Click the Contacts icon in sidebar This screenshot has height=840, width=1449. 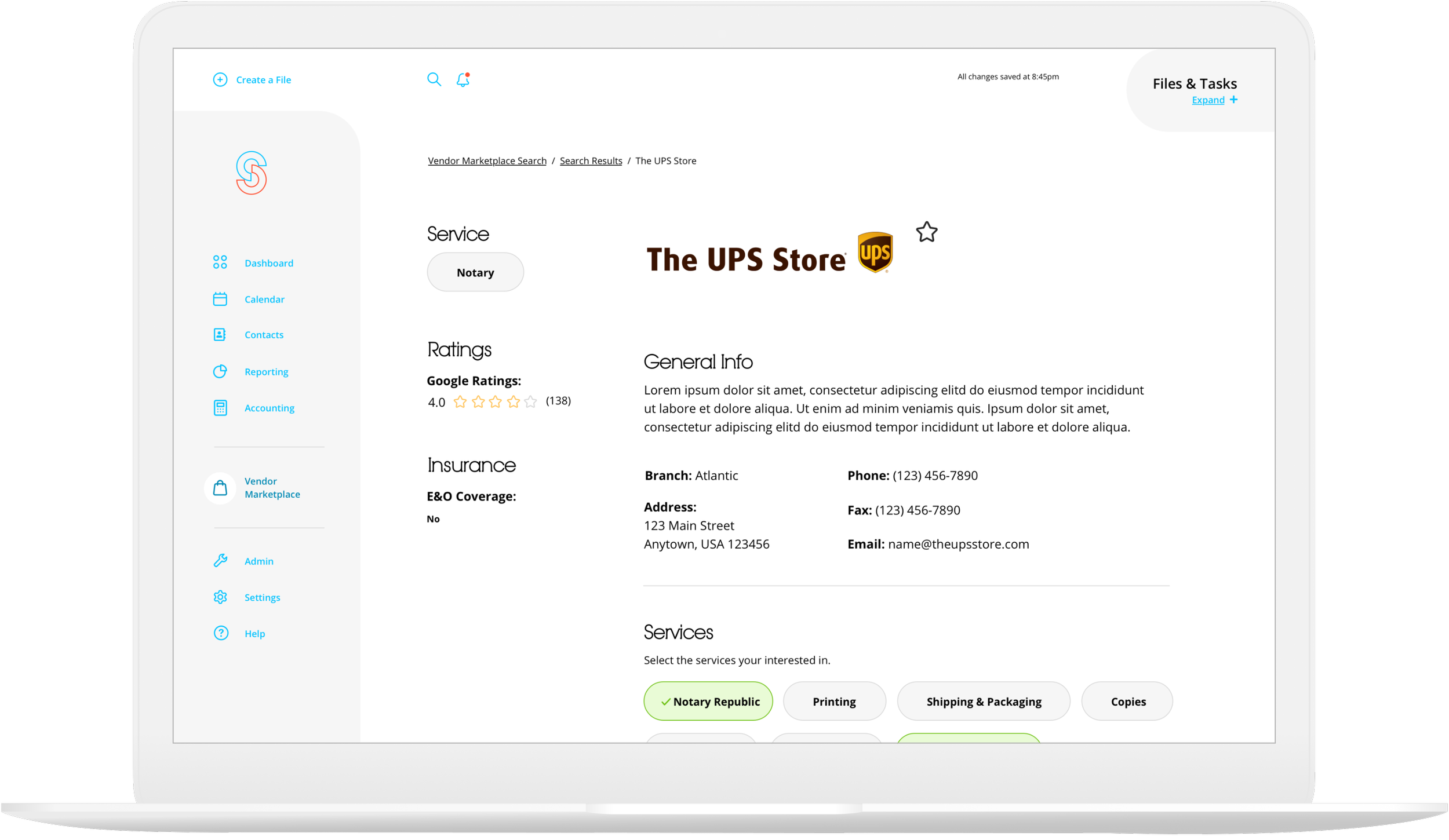click(x=220, y=335)
